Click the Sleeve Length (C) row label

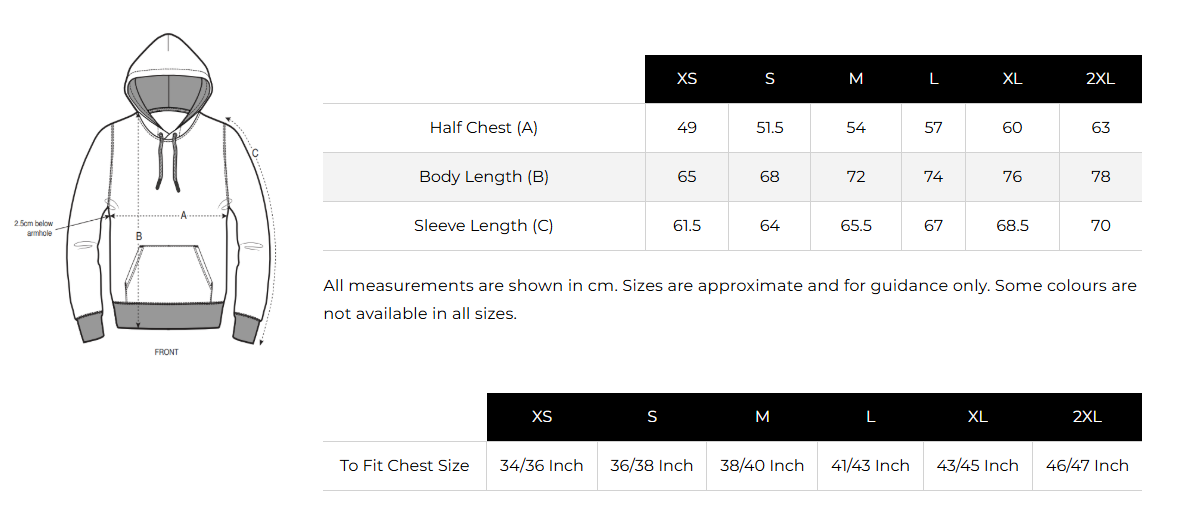pyautogui.click(x=484, y=226)
